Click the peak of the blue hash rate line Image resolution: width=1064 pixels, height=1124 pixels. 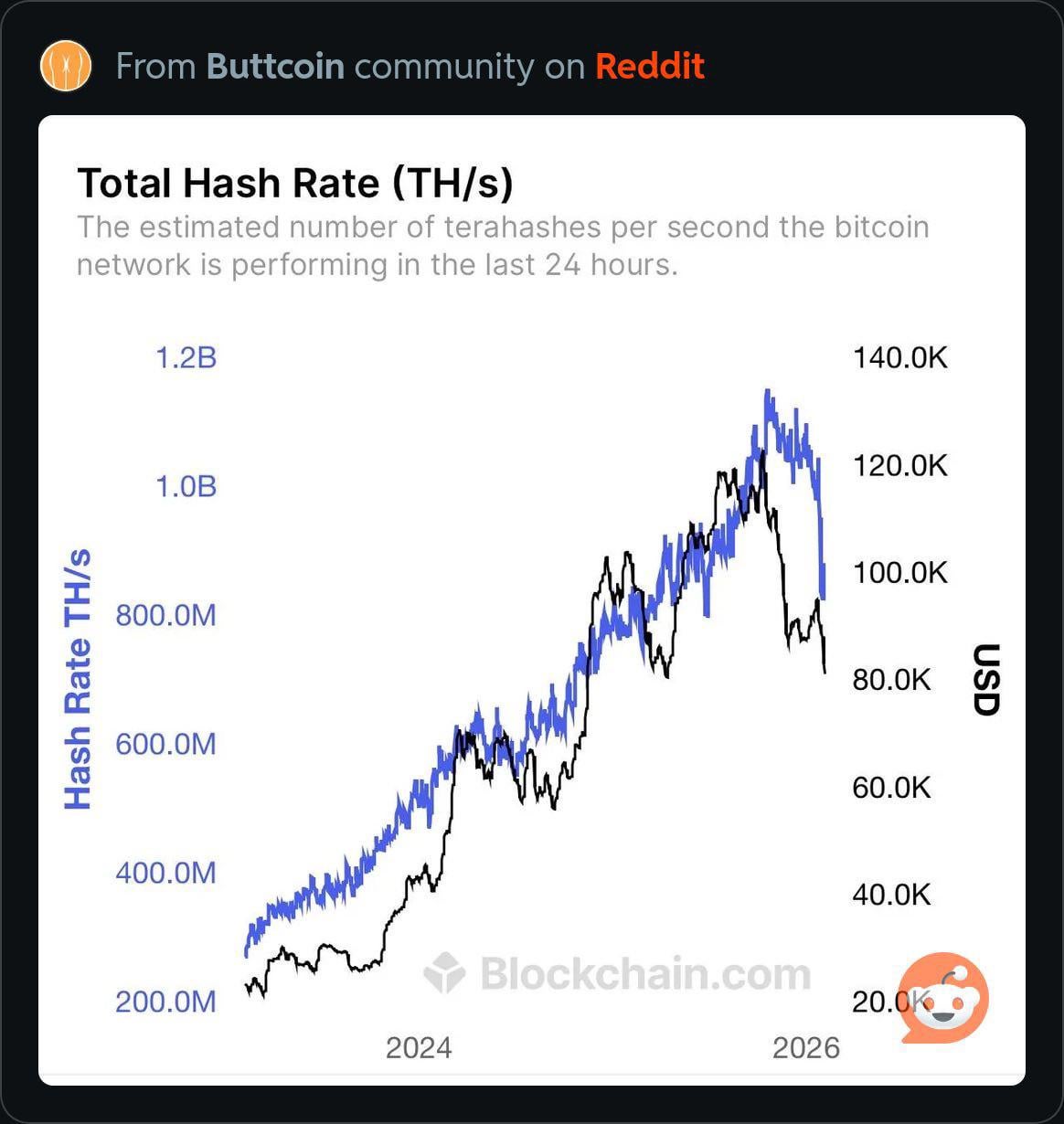pos(768,393)
